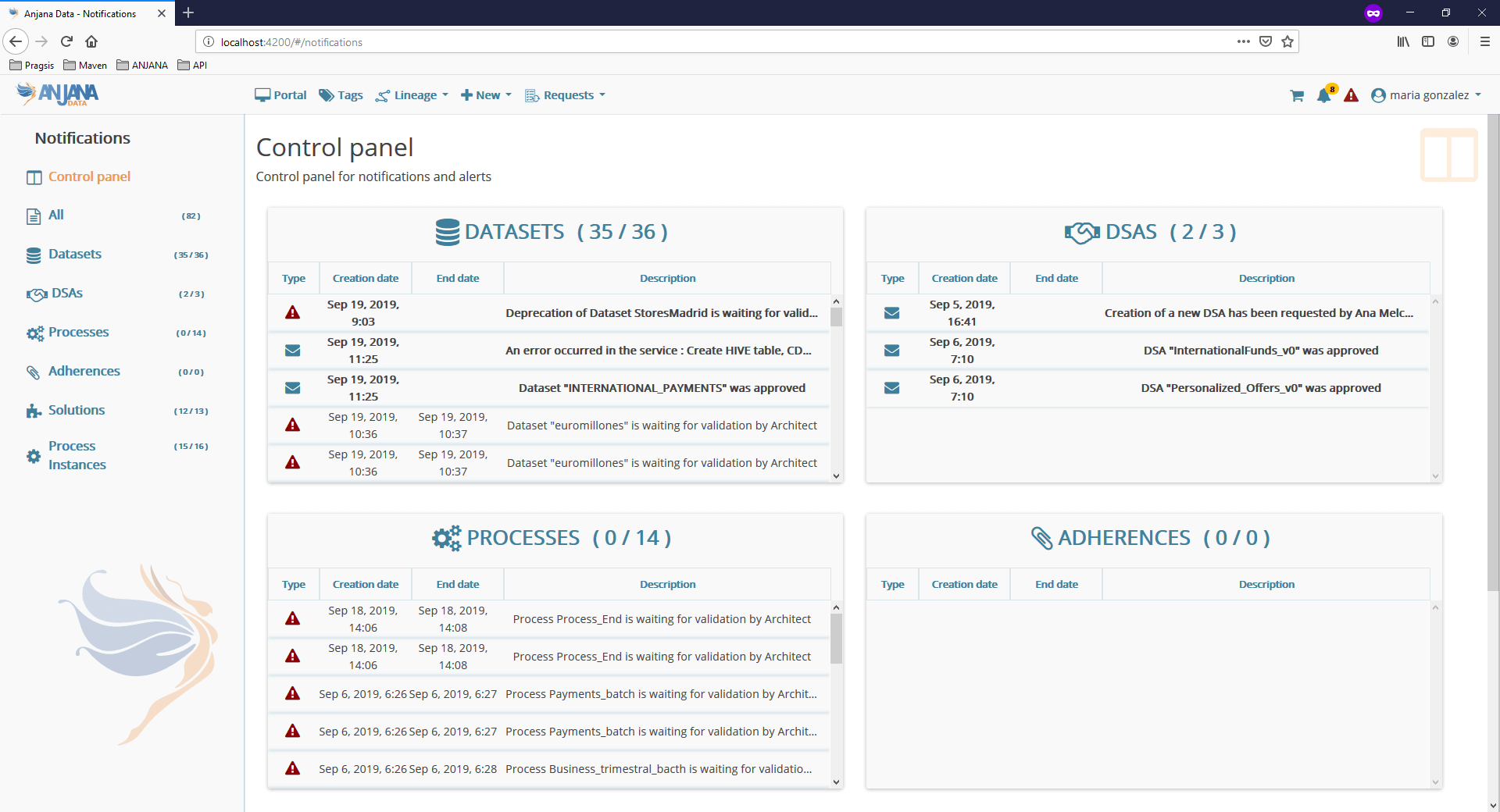
Task: Click the Datasets table scroll down arrow
Action: [836, 475]
